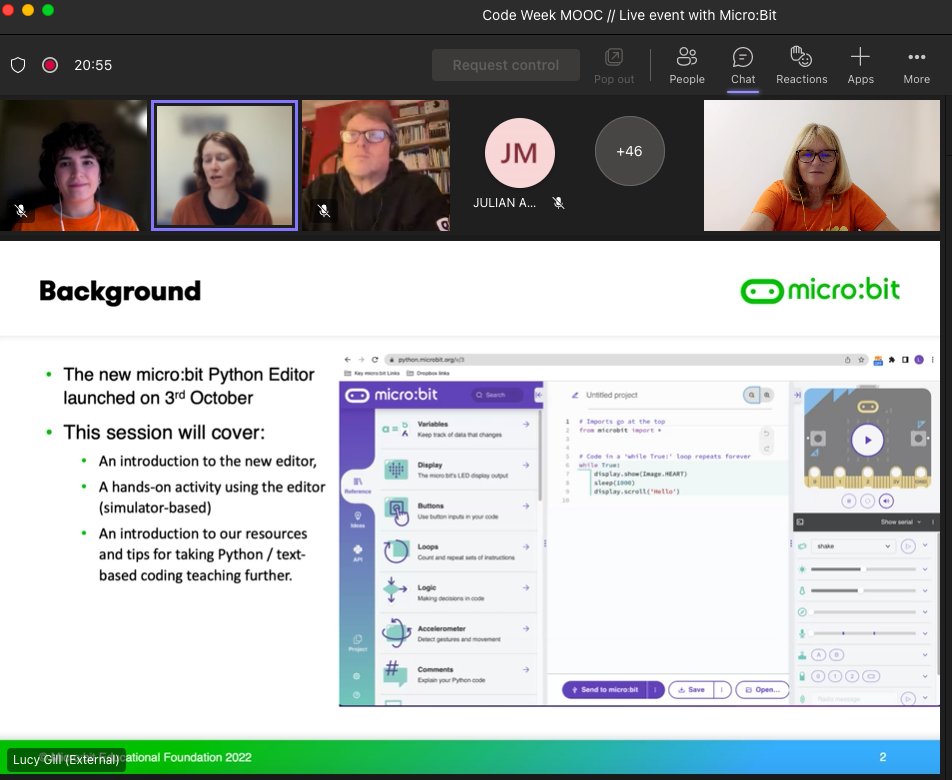Open more options beside Send to micro:bit
The image size is (952, 780).
[x=656, y=690]
